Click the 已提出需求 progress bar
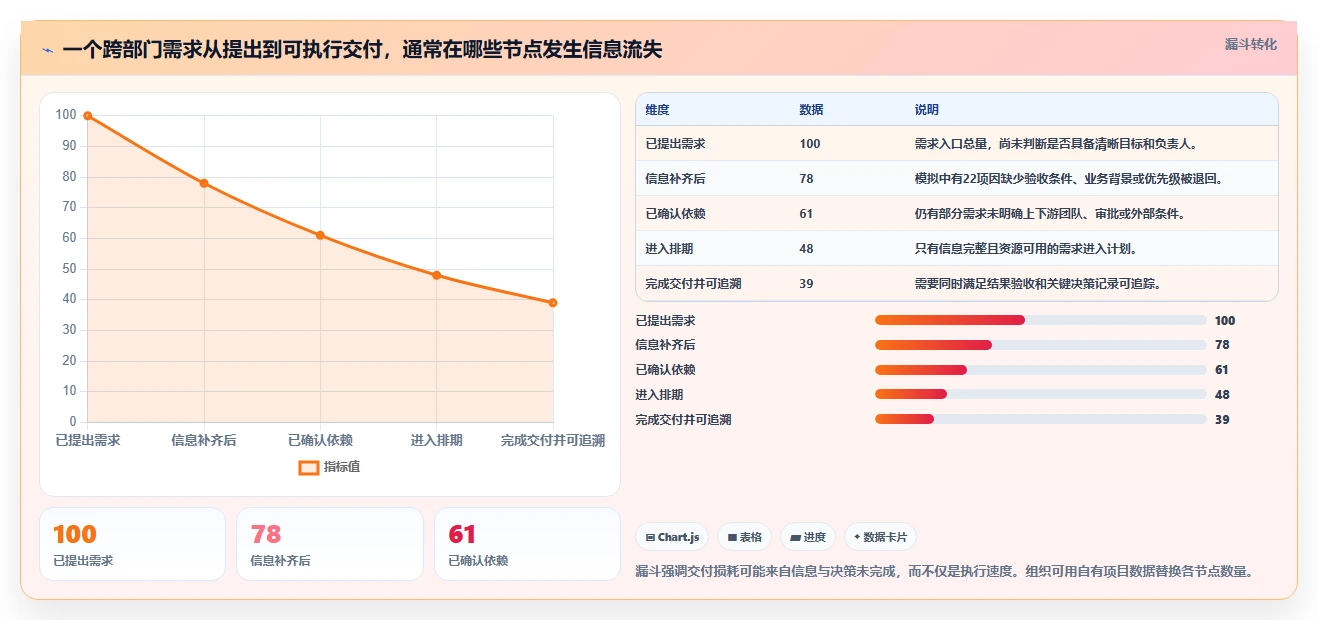Screen dimensions: 1318x620 click(1041, 320)
